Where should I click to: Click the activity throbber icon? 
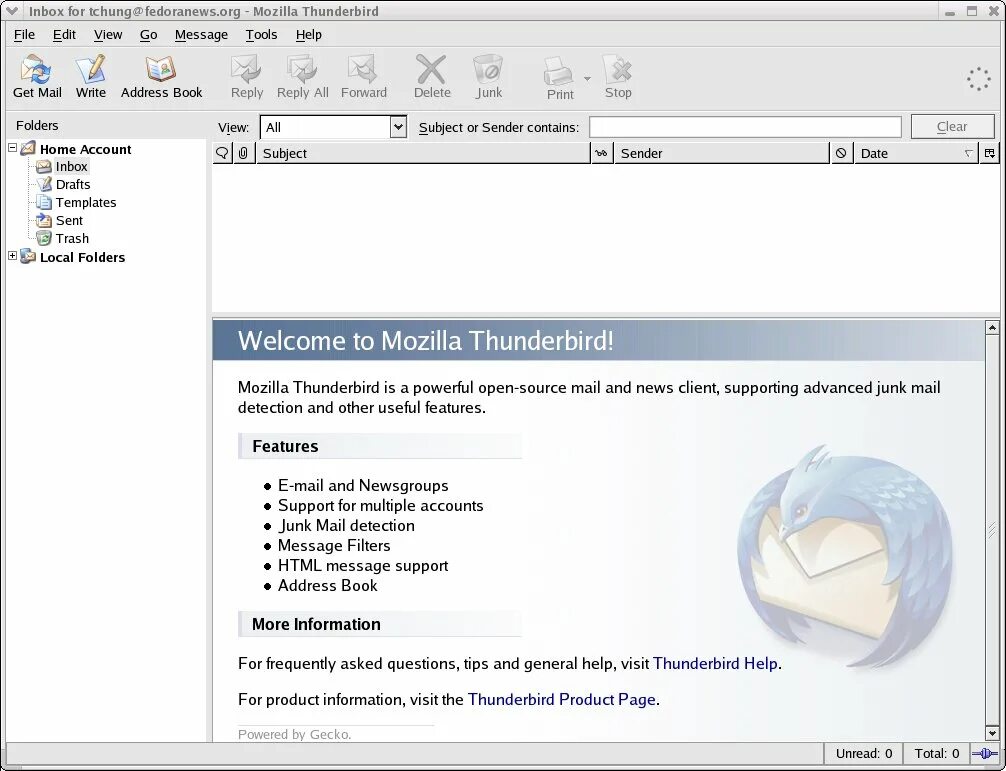tap(979, 79)
